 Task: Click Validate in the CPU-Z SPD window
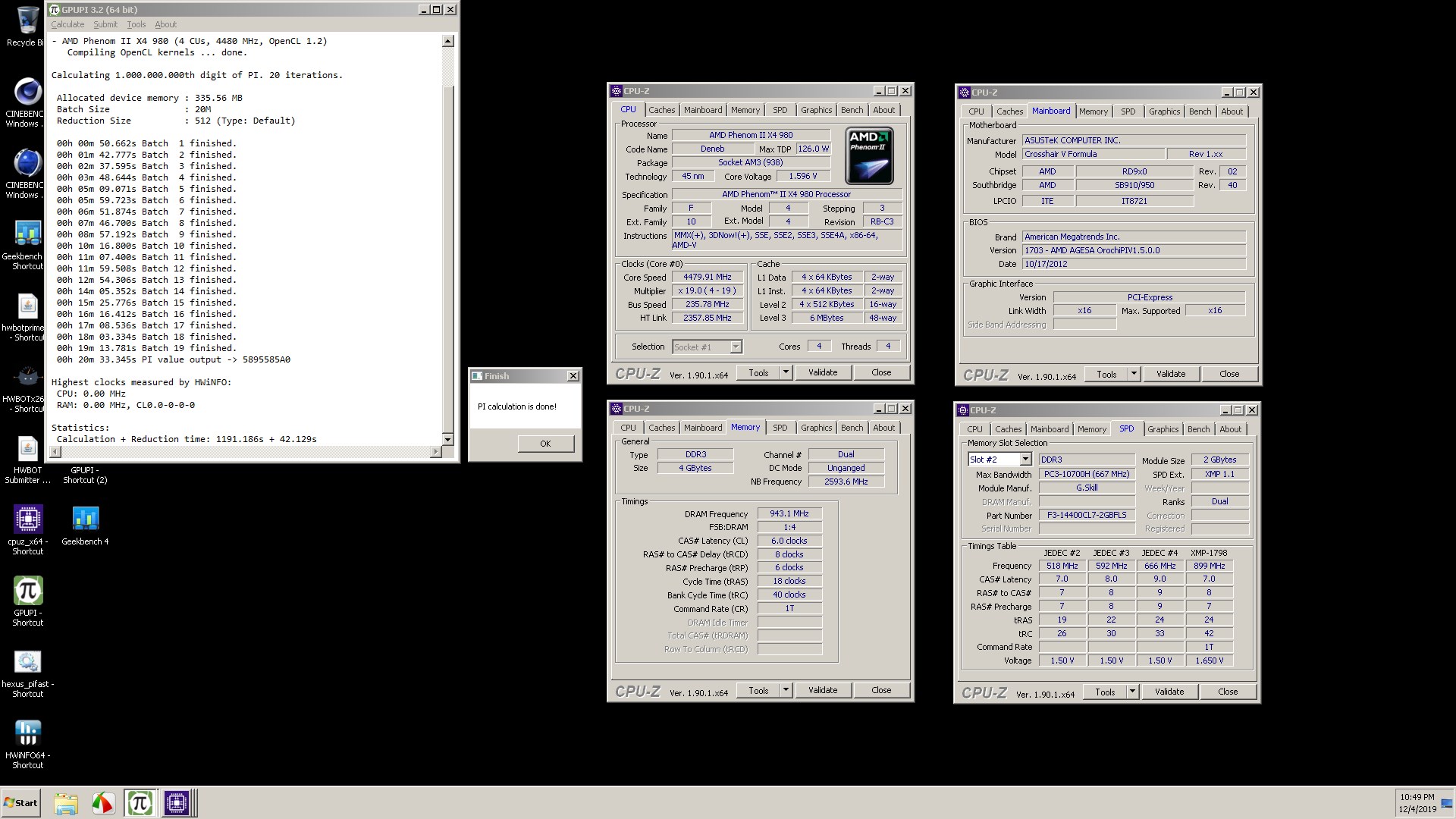coord(1169,692)
